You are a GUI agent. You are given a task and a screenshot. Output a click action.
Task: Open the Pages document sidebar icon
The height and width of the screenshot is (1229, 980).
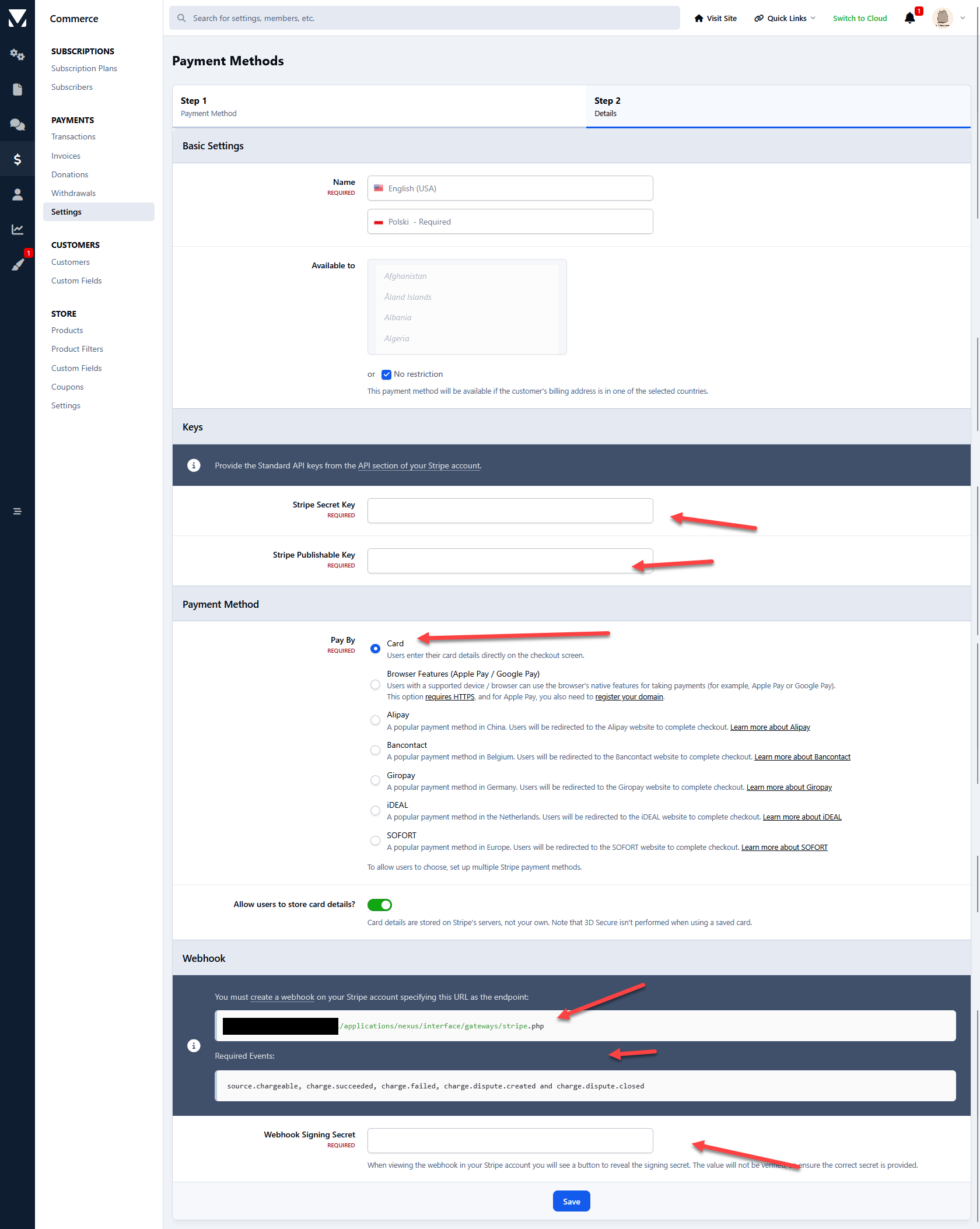[x=17, y=89]
